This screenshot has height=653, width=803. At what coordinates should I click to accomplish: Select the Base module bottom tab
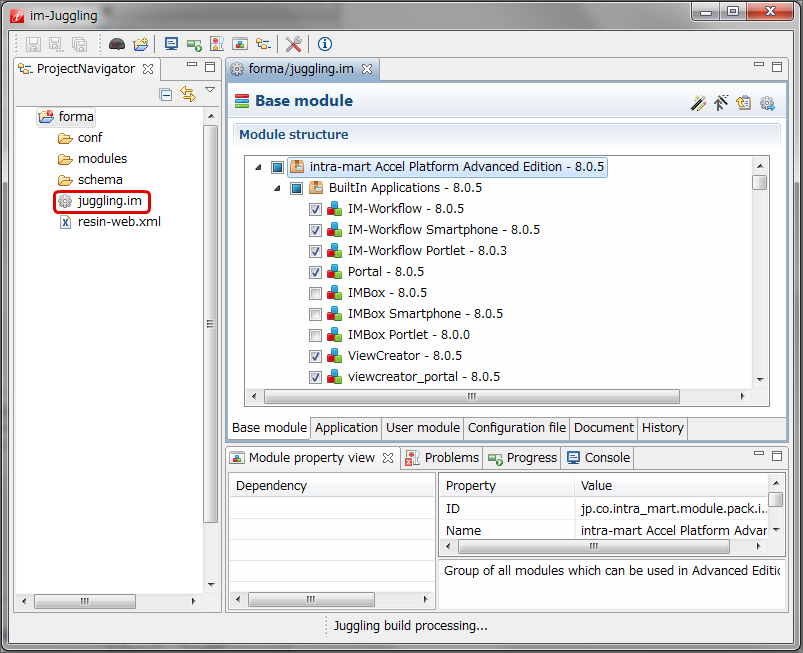tap(269, 428)
